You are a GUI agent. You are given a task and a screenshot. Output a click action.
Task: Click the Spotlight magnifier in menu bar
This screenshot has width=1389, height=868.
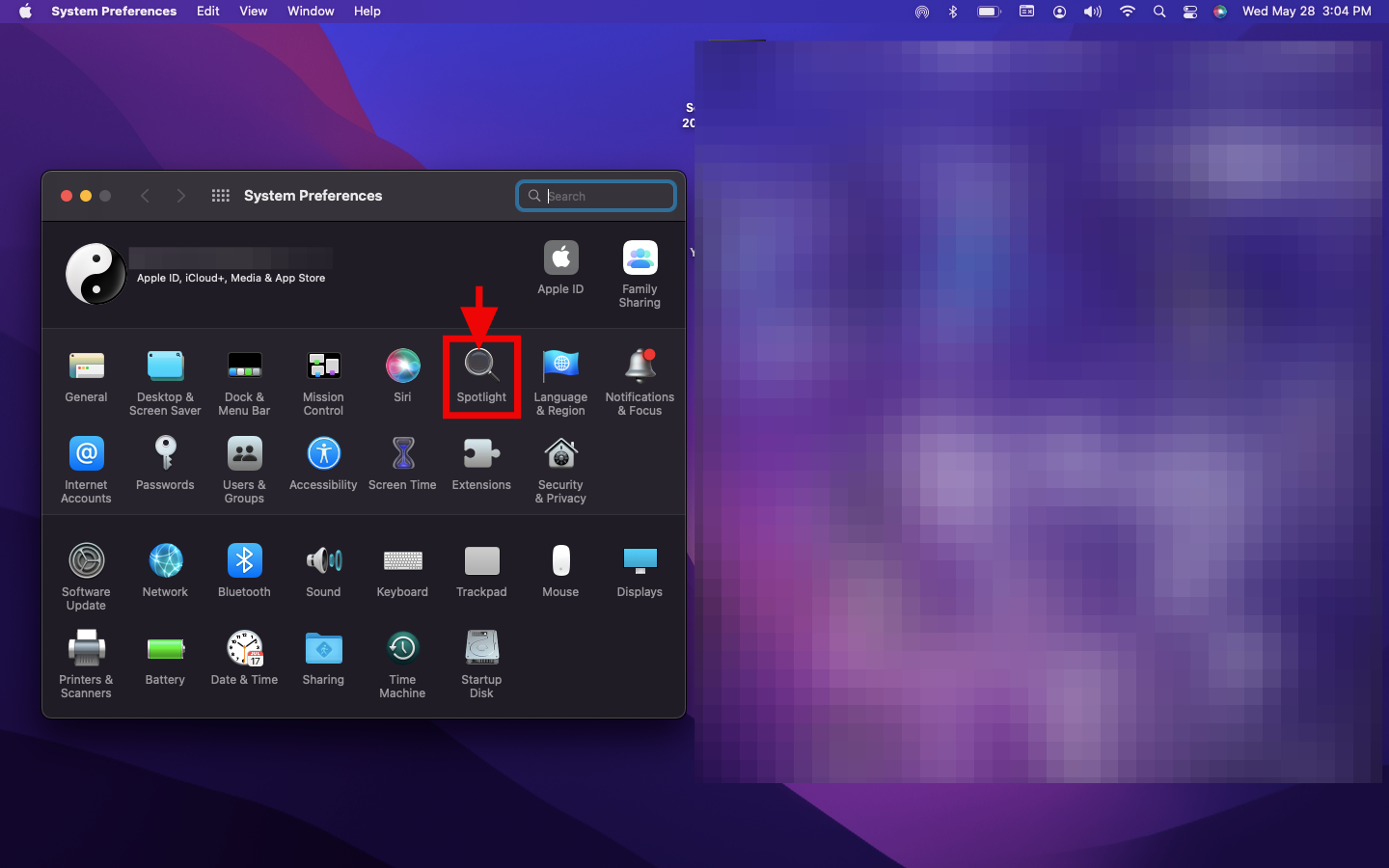[x=1159, y=12]
